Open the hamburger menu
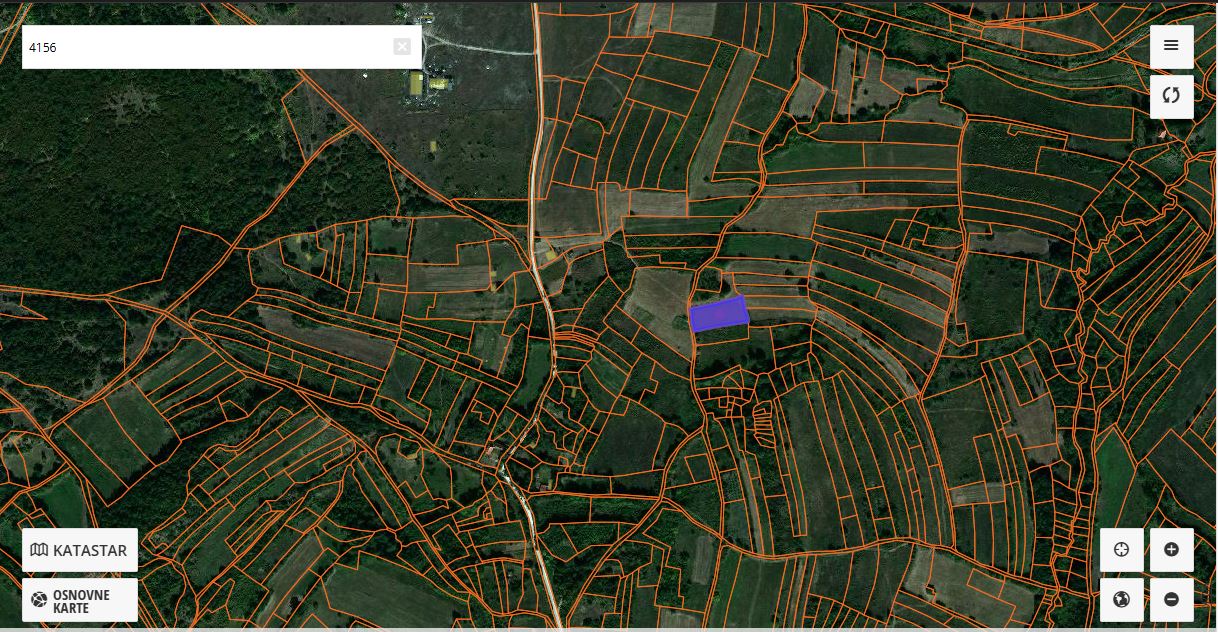 click(1171, 46)
